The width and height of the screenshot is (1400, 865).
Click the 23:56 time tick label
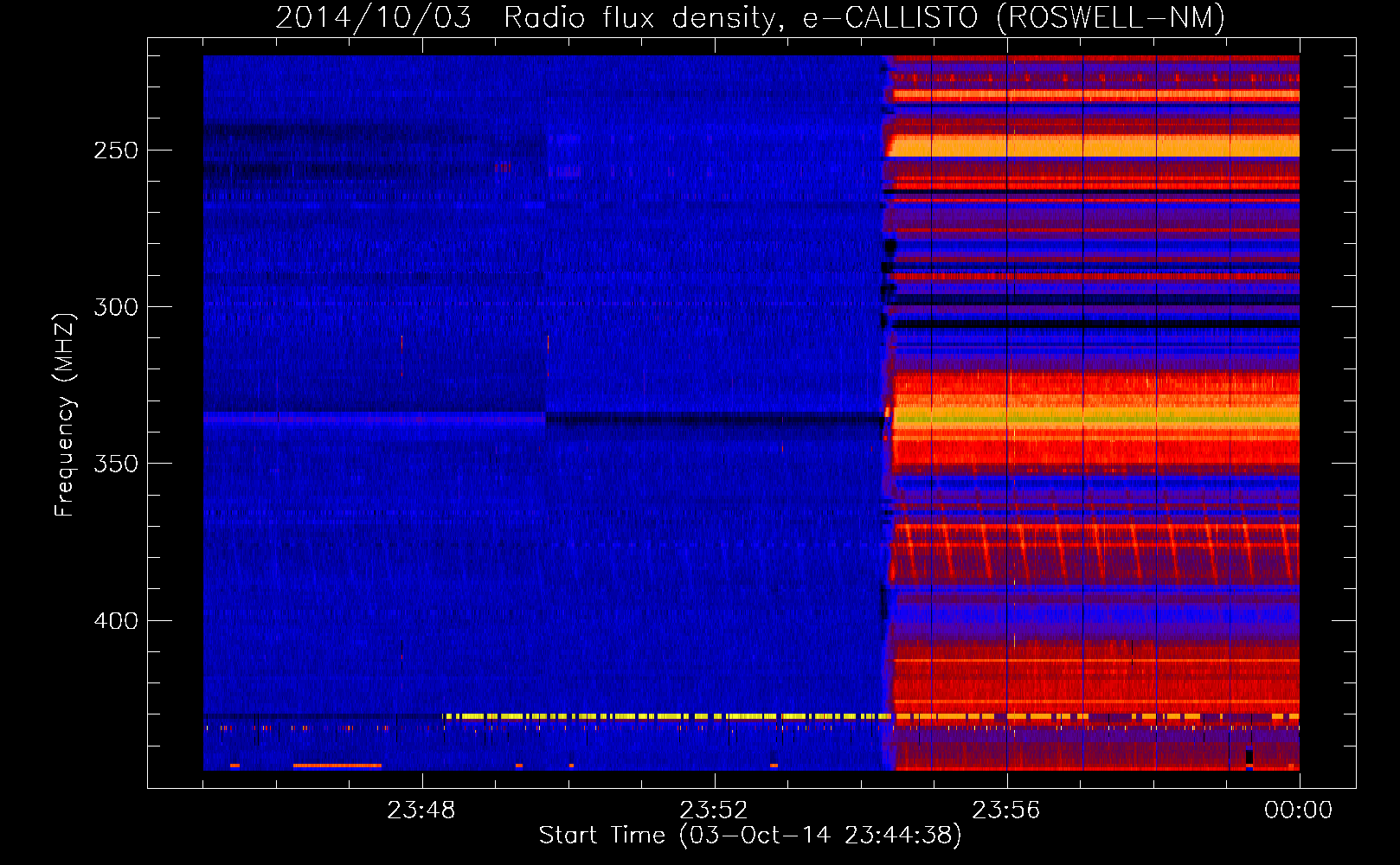click(1006, 811)
